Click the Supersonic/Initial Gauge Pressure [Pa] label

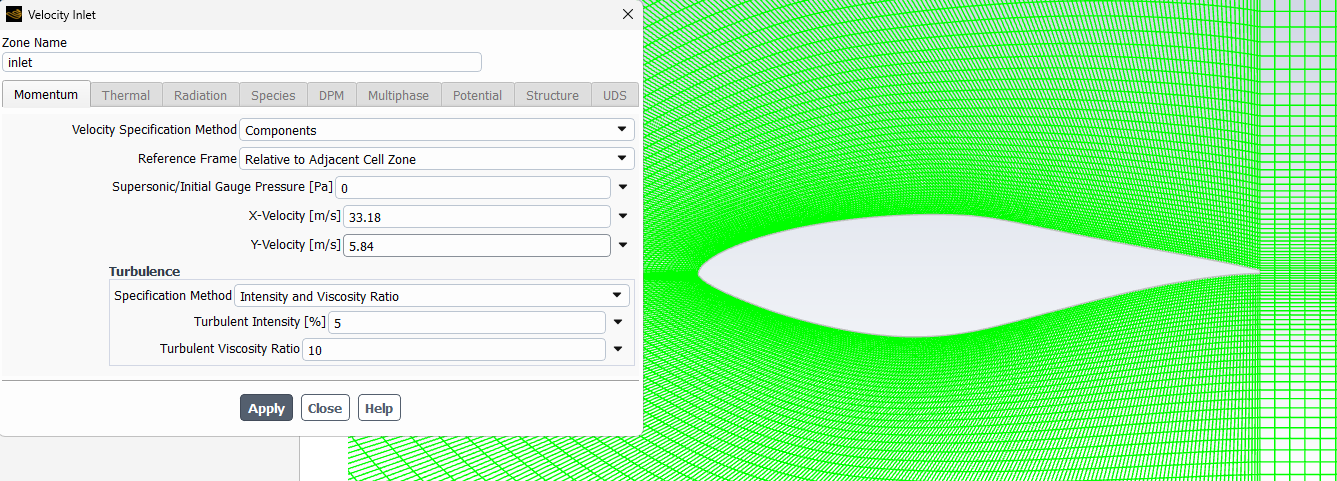(x=222, y=187)
